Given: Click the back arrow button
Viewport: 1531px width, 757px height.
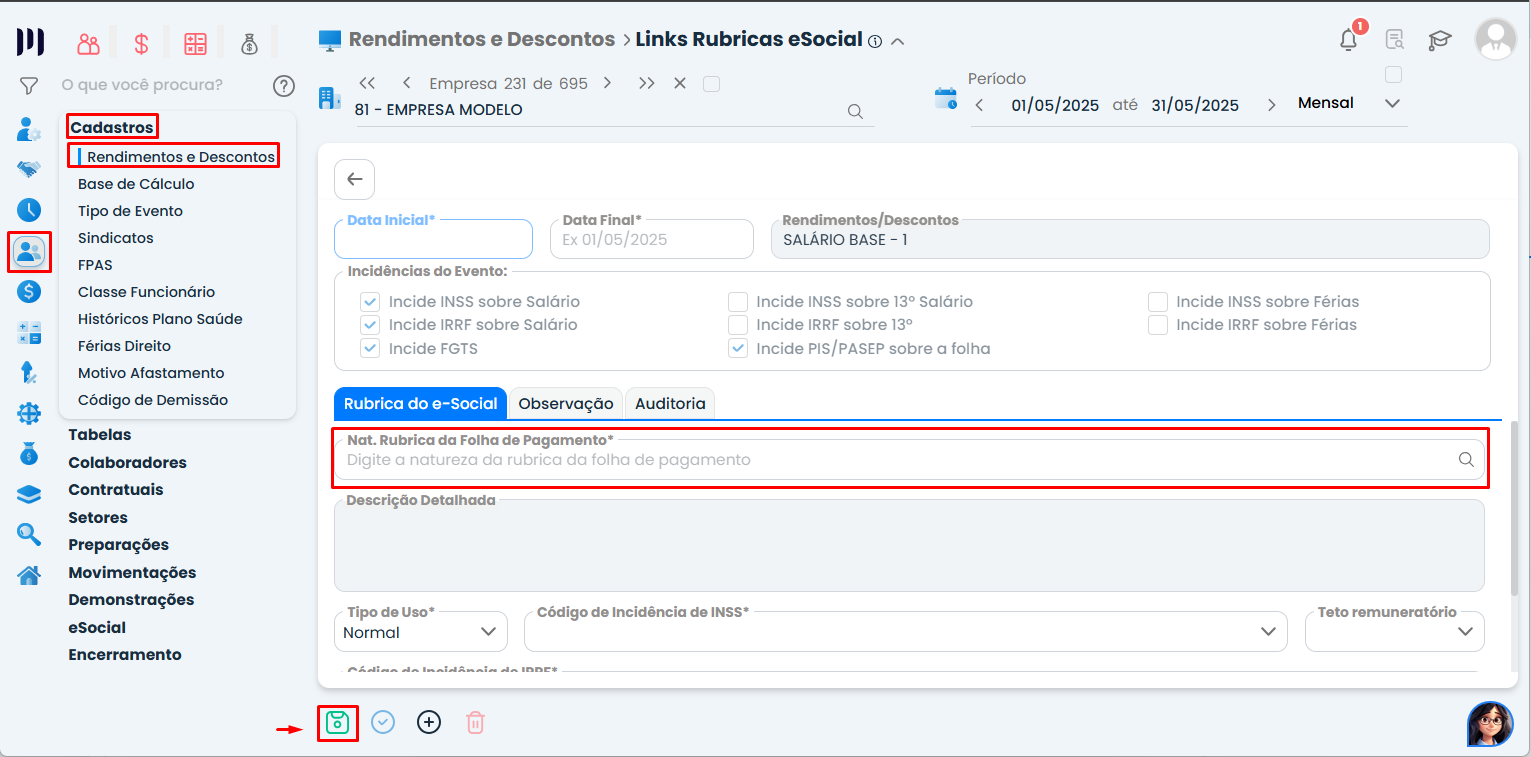Looking at the screenshot, I should [x=354, y=180].
